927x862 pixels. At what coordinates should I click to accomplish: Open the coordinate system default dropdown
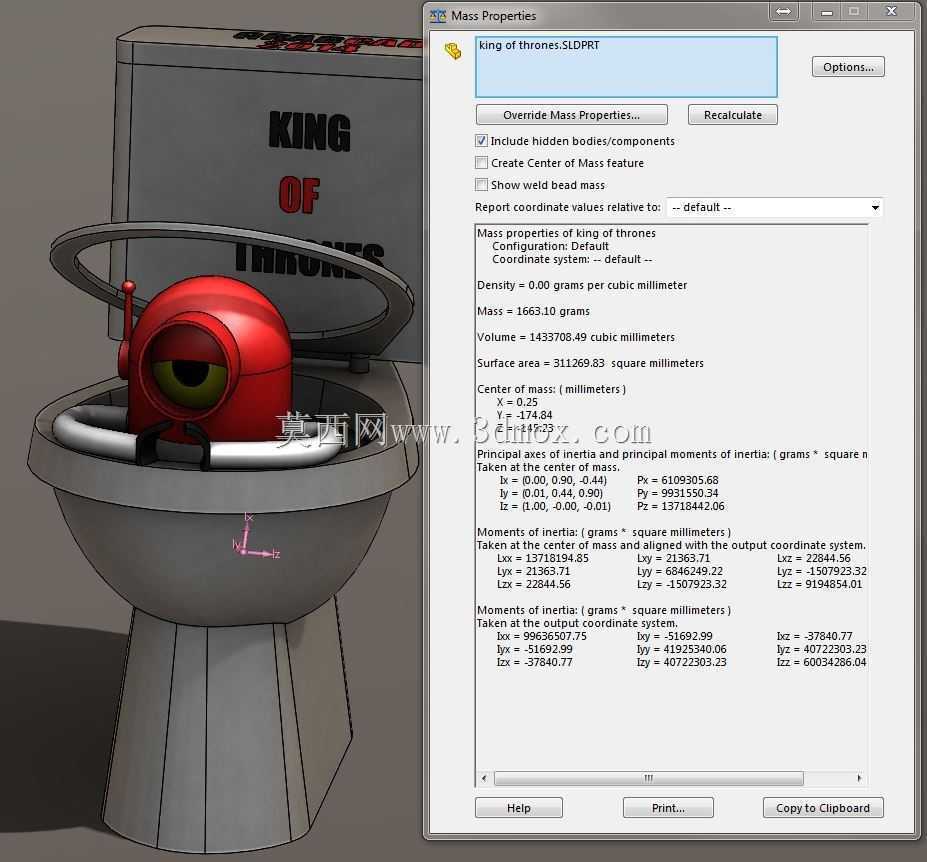[x=774, y=208]
